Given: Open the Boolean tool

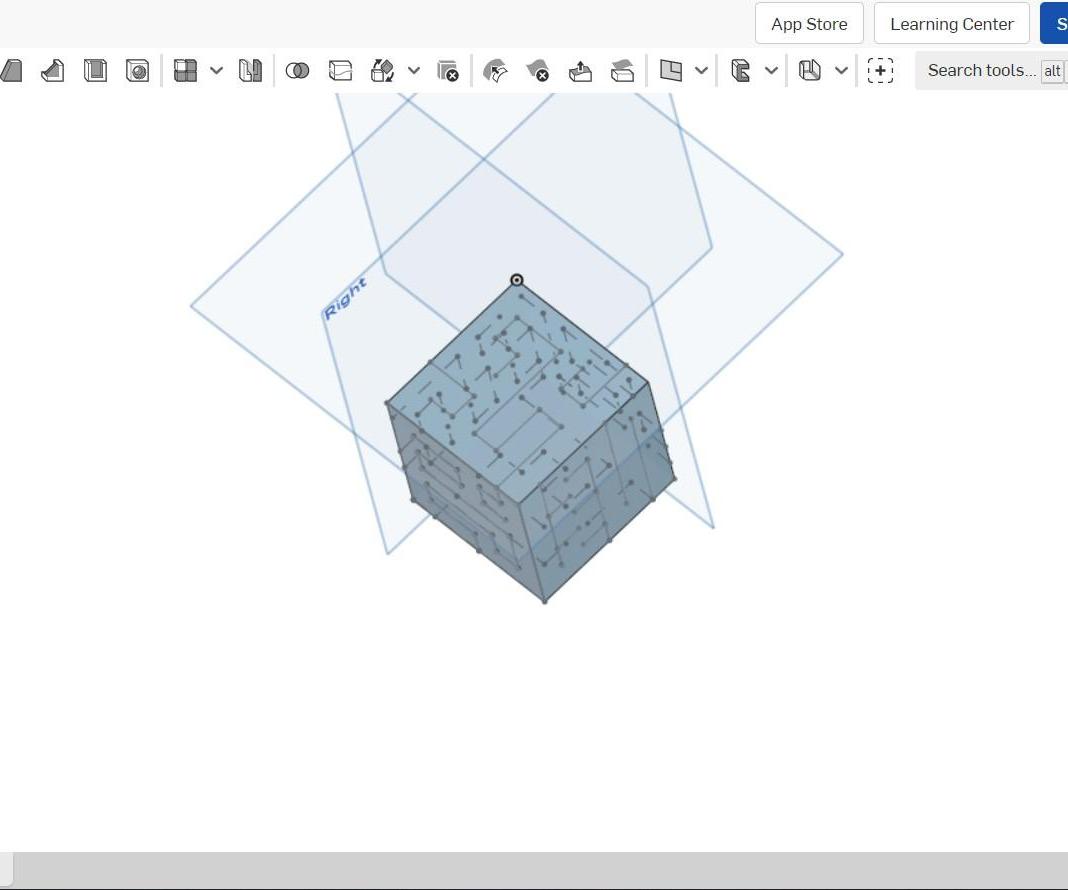Looking at the screenshot, I should (x=297, y=70).
